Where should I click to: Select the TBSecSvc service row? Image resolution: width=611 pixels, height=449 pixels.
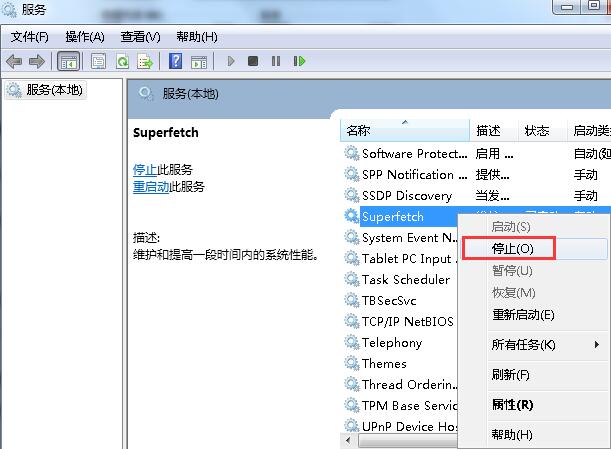pos(401,301)
